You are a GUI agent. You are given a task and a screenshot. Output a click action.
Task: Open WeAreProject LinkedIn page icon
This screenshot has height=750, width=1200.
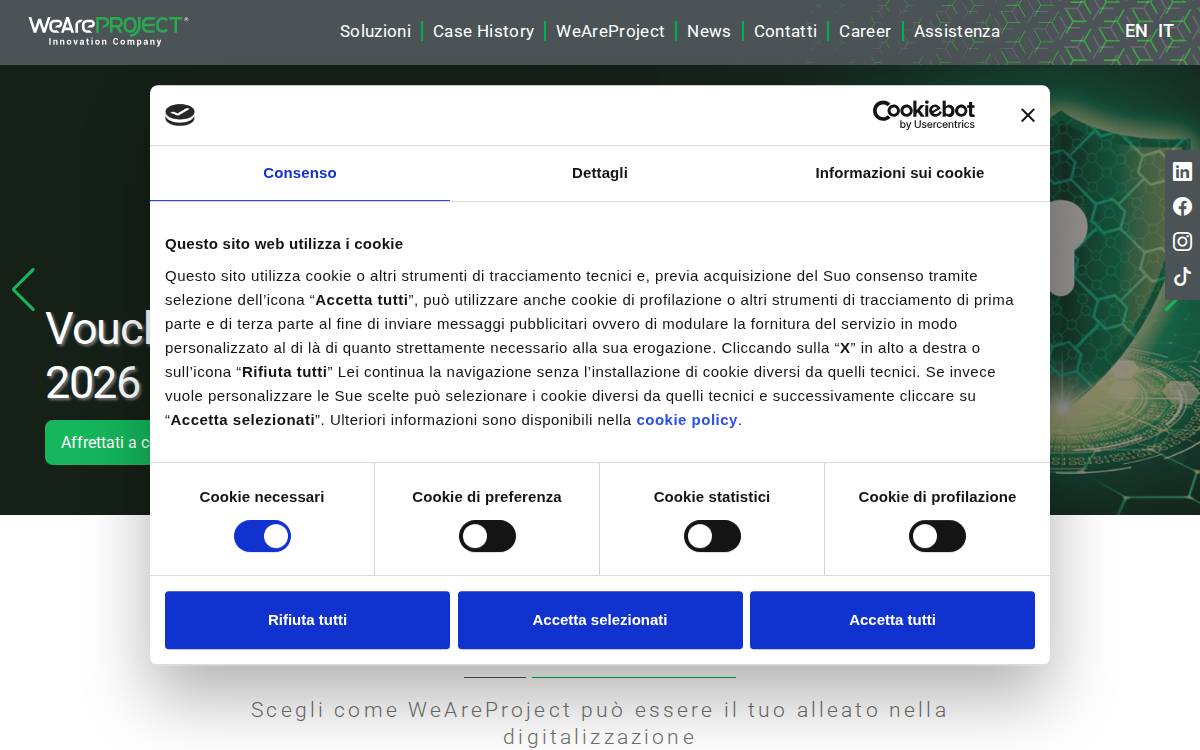coord(1182,171)
